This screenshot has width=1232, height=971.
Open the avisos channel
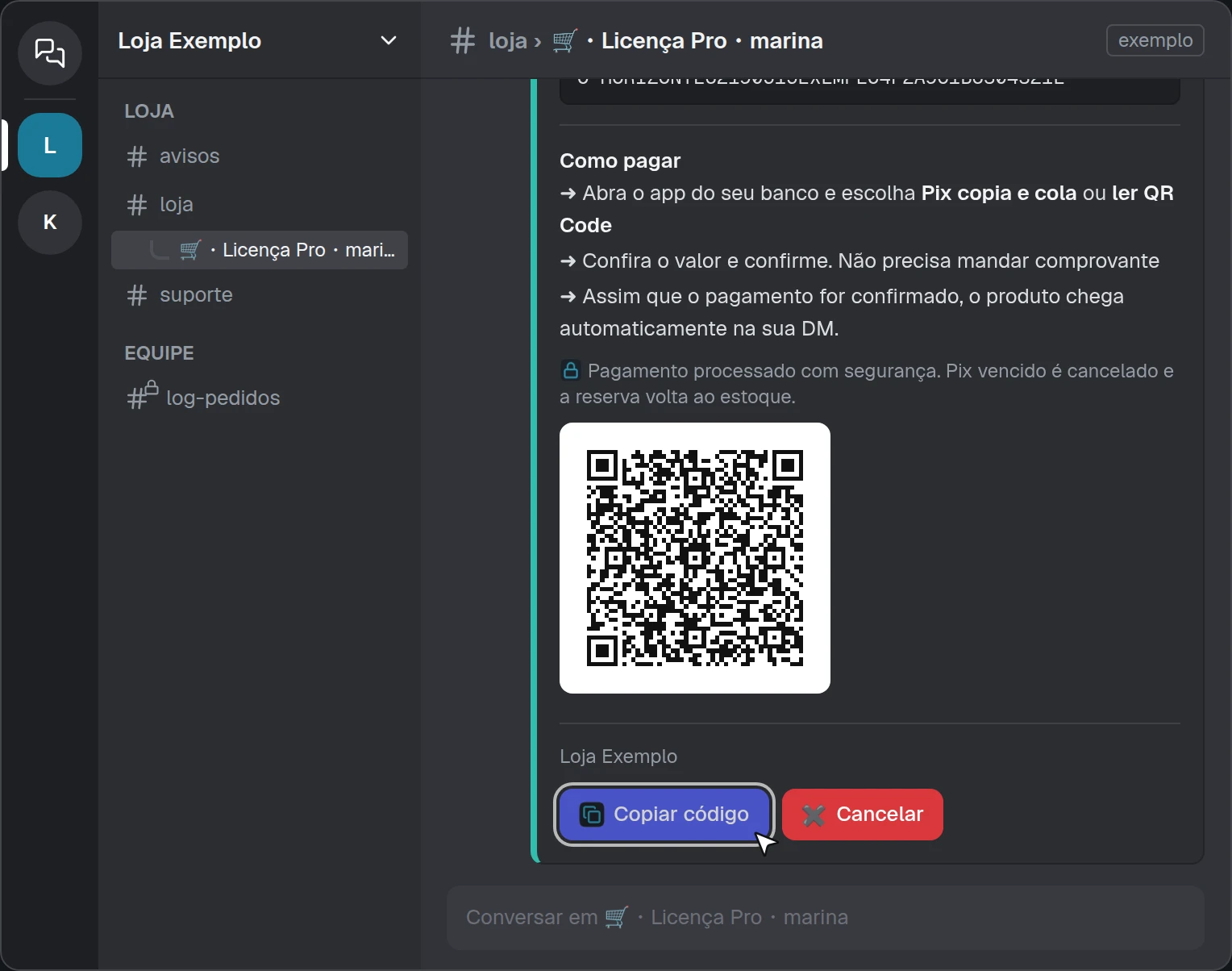click(260, 156)
